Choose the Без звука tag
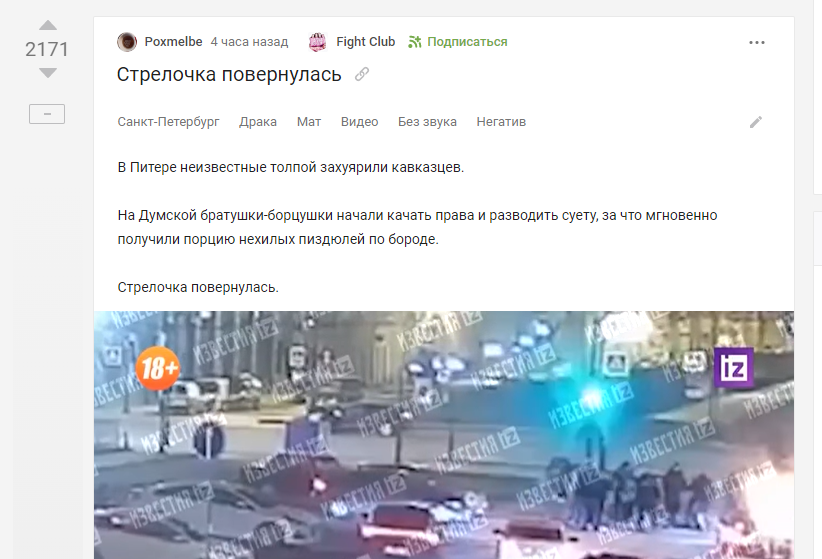The height and width of the screenshot is (559, 822). (x=427, y=122)
